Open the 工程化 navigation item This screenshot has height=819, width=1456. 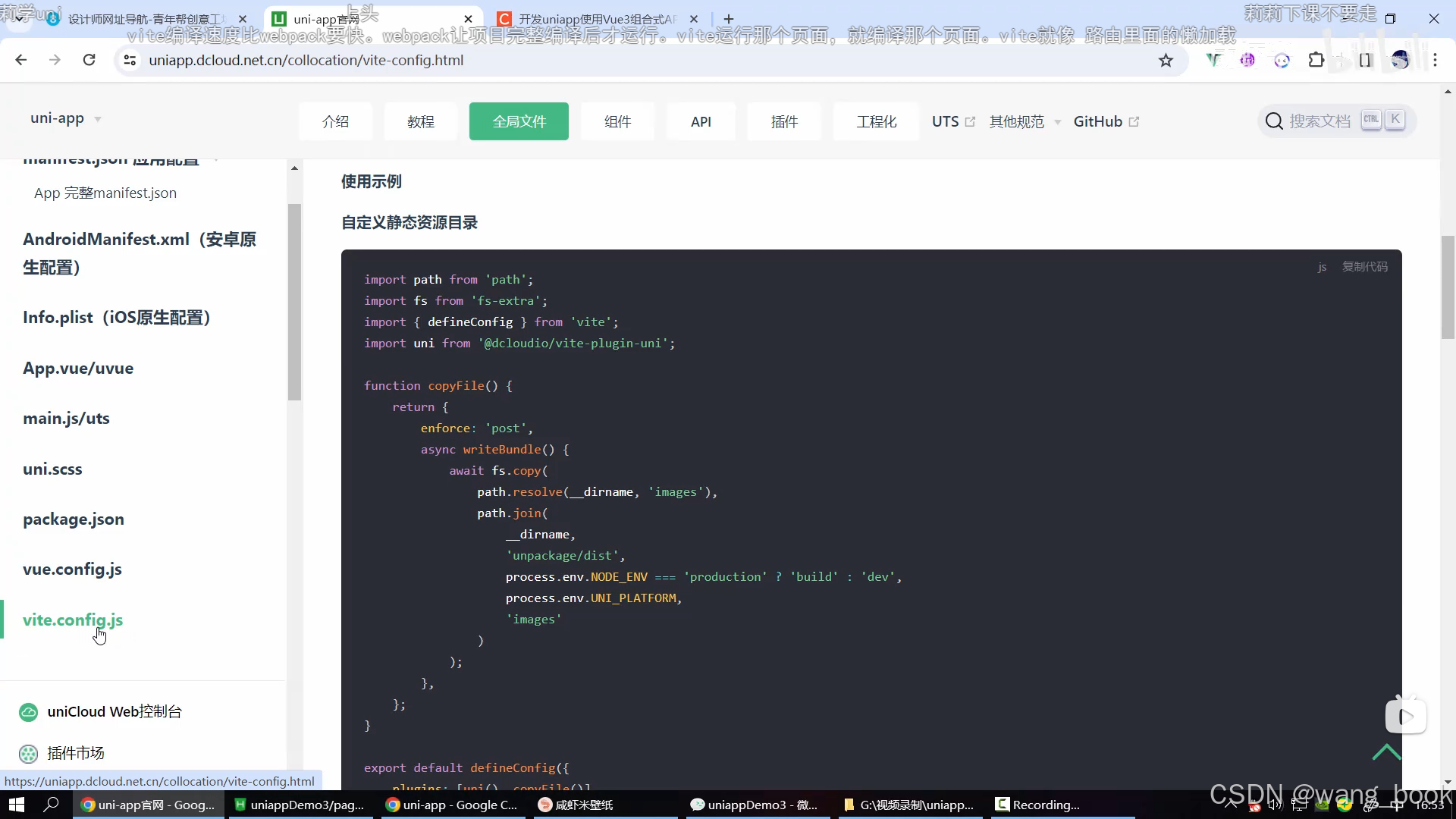point(877,121)
